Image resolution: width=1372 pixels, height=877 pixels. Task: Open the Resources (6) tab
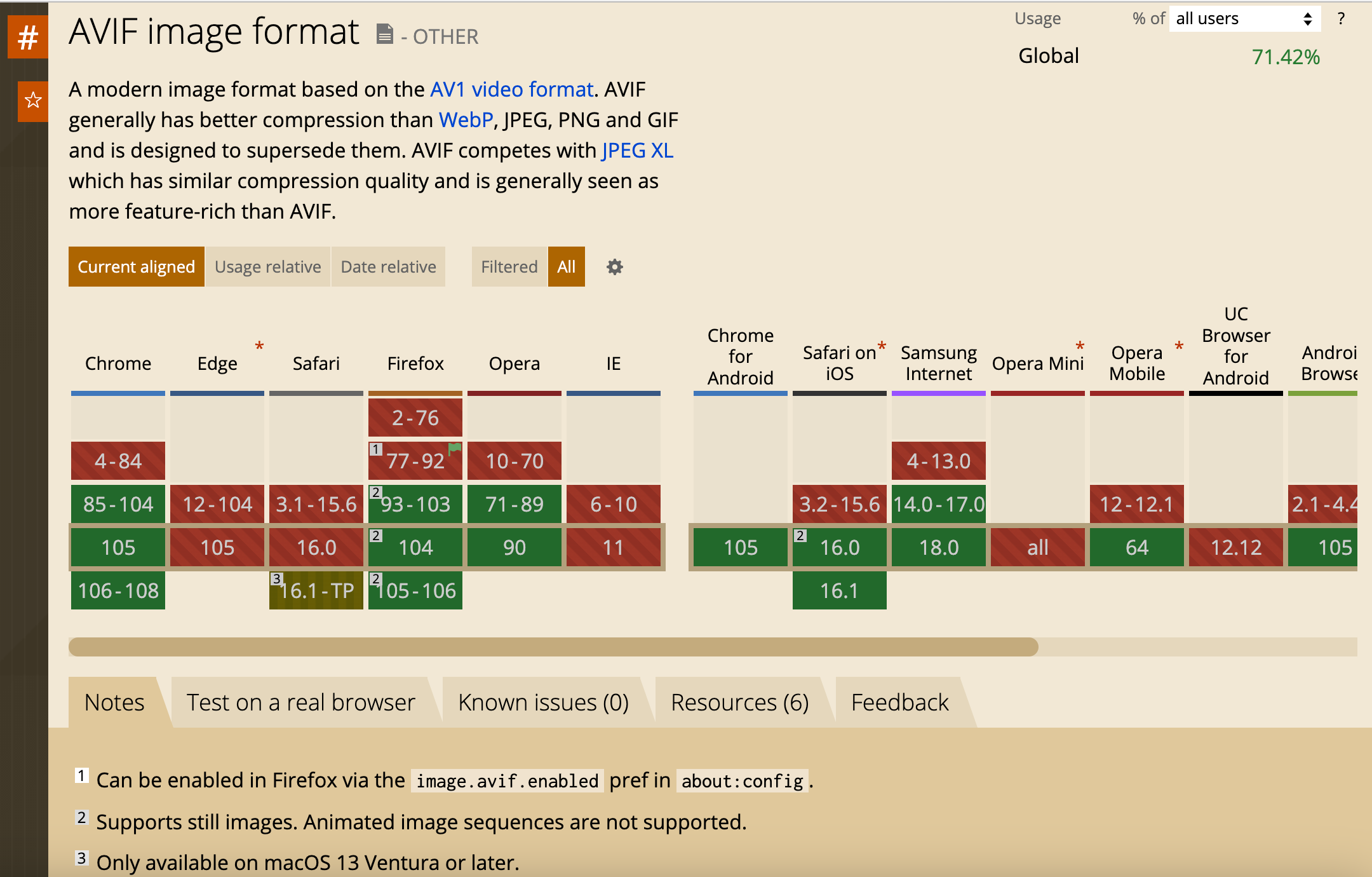(x=739, y=702)
